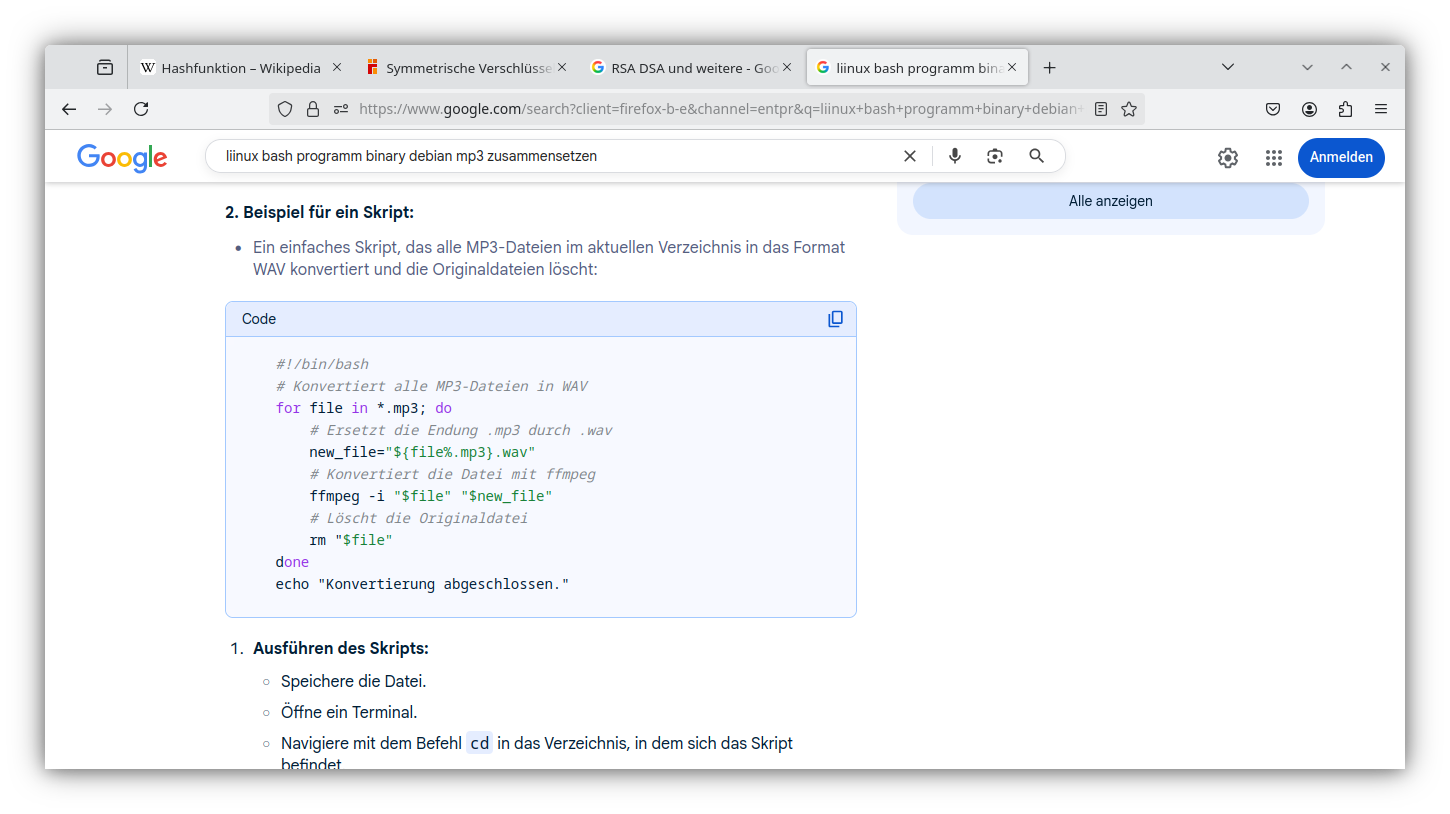Open Google quick settings gear
1450x814 pixels.
[1227, 157]
